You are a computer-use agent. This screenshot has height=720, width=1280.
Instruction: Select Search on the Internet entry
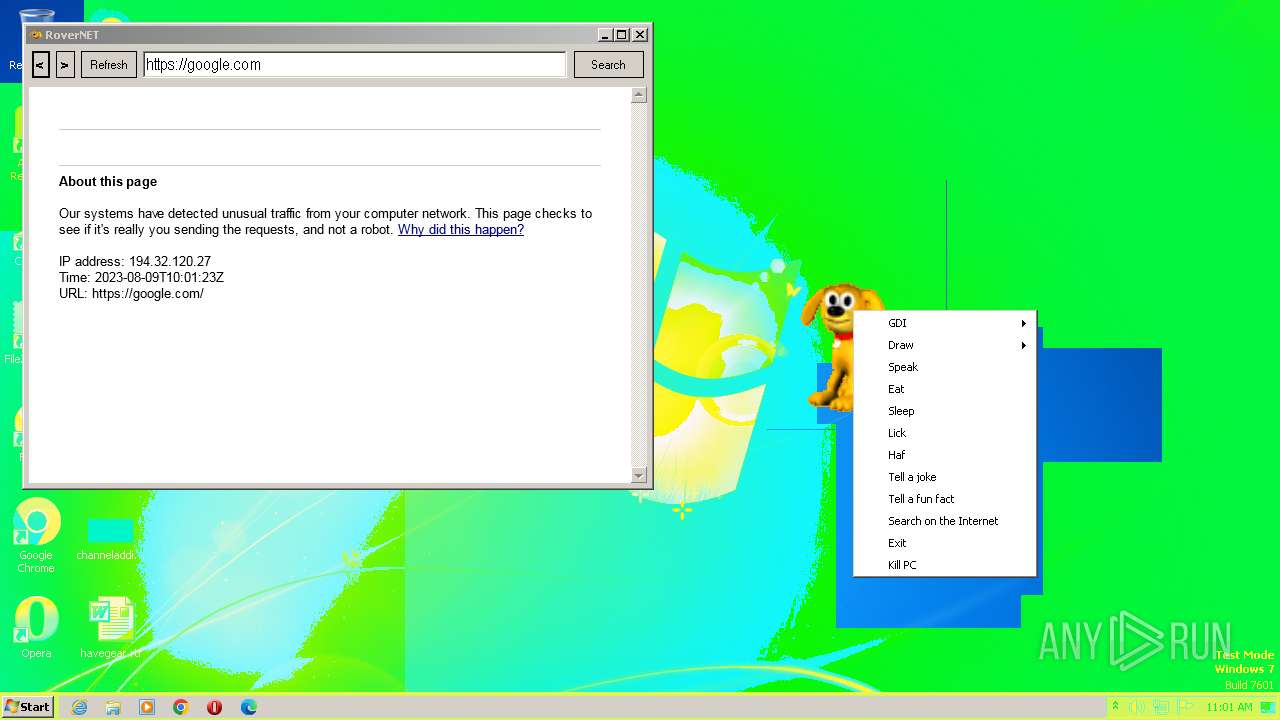pos(945,521)
